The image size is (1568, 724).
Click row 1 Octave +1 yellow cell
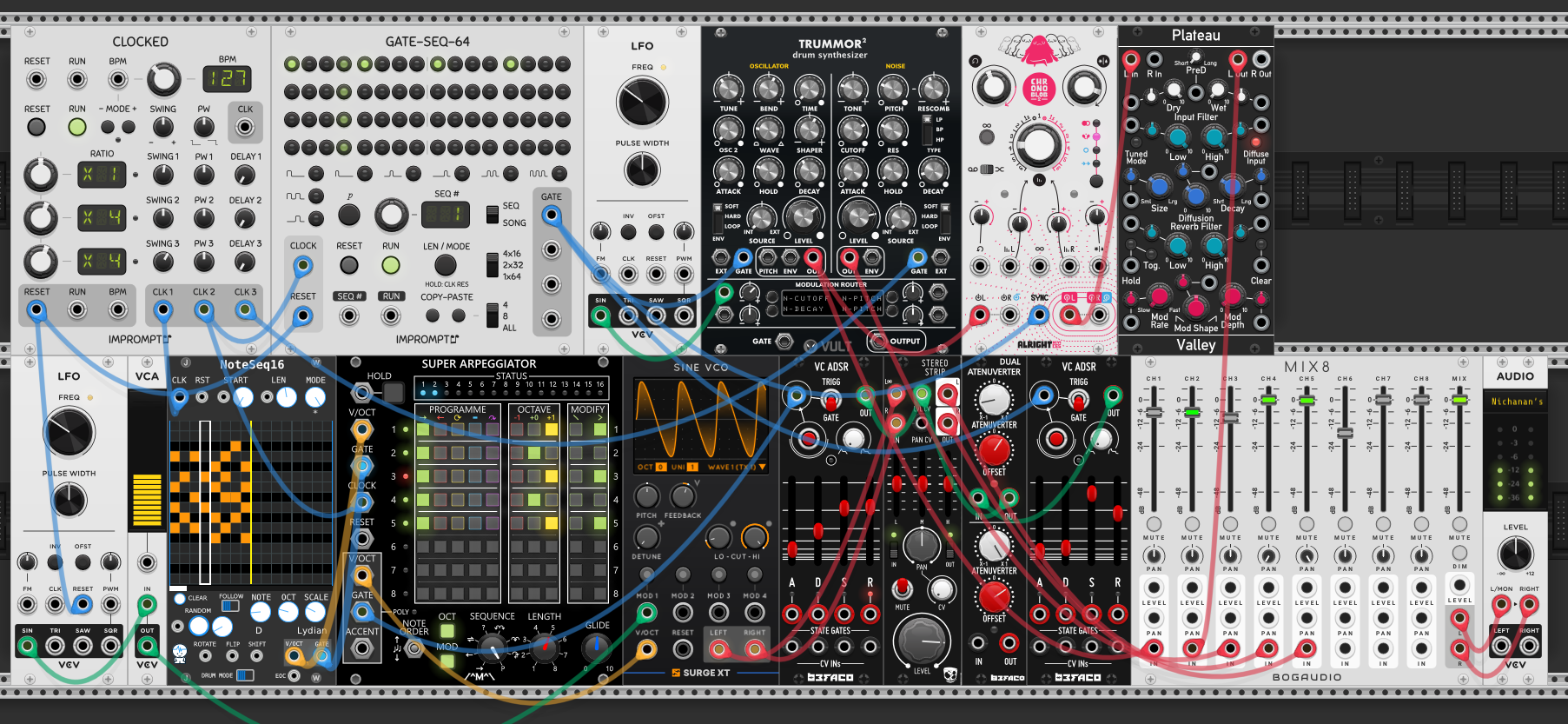coord(551,428)
